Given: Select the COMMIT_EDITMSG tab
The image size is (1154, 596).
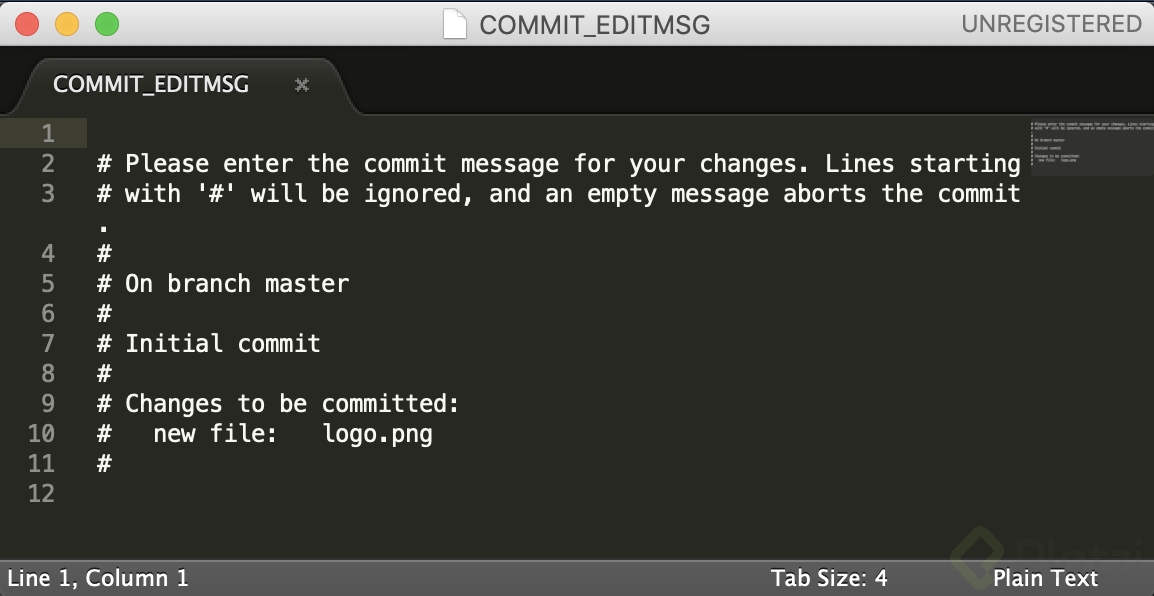Looking at the screenshot, I should pos(150,85).
